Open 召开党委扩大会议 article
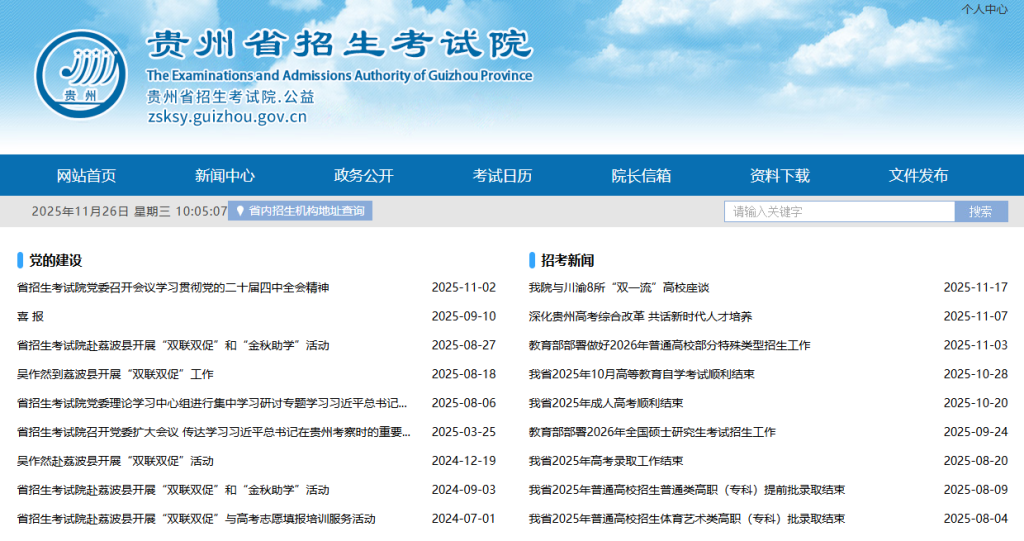This screenshot has width=1024, height=541. point(214,432)
